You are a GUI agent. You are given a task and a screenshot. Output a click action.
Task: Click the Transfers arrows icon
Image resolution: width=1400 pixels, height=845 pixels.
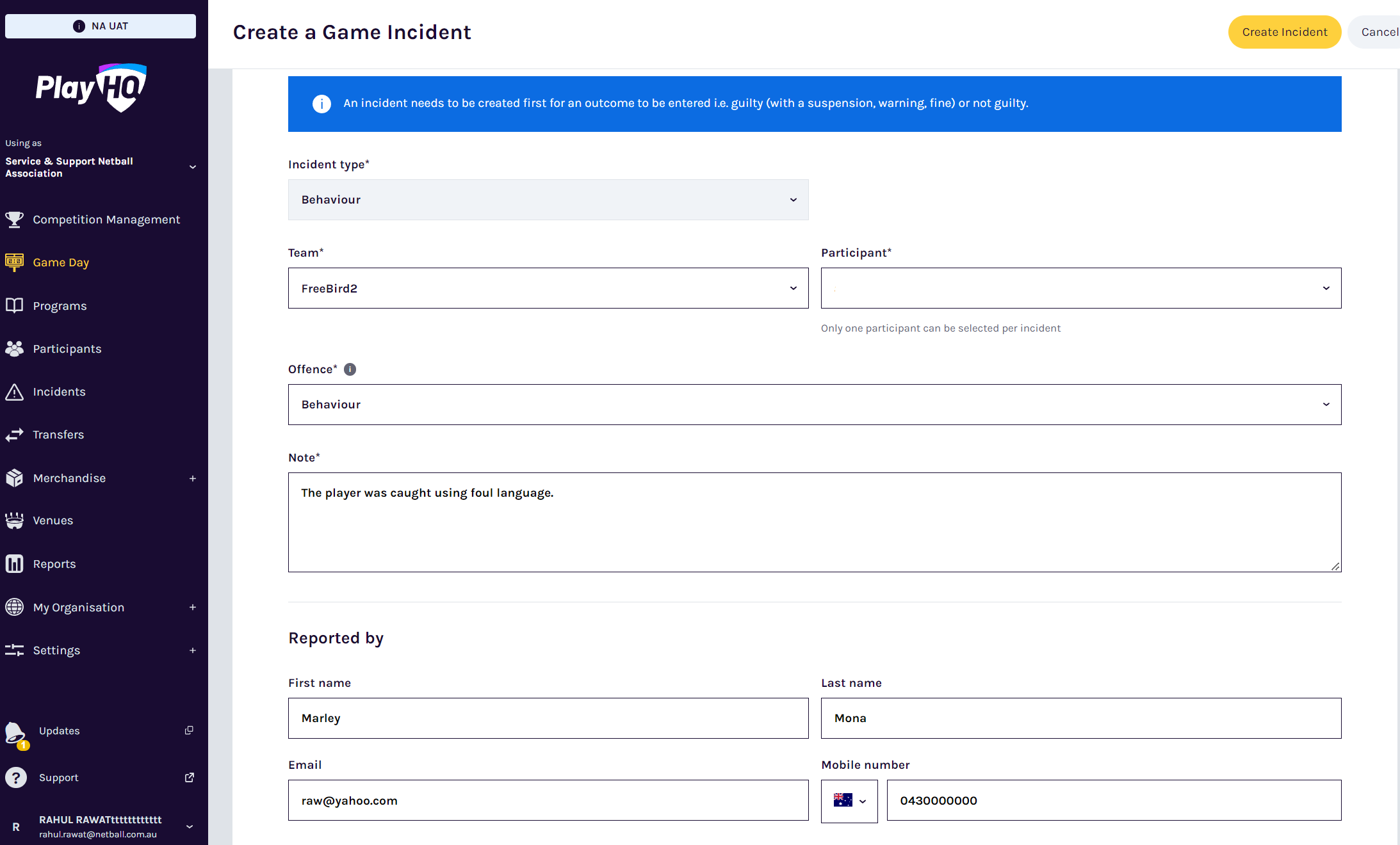[x=14, y=435]
